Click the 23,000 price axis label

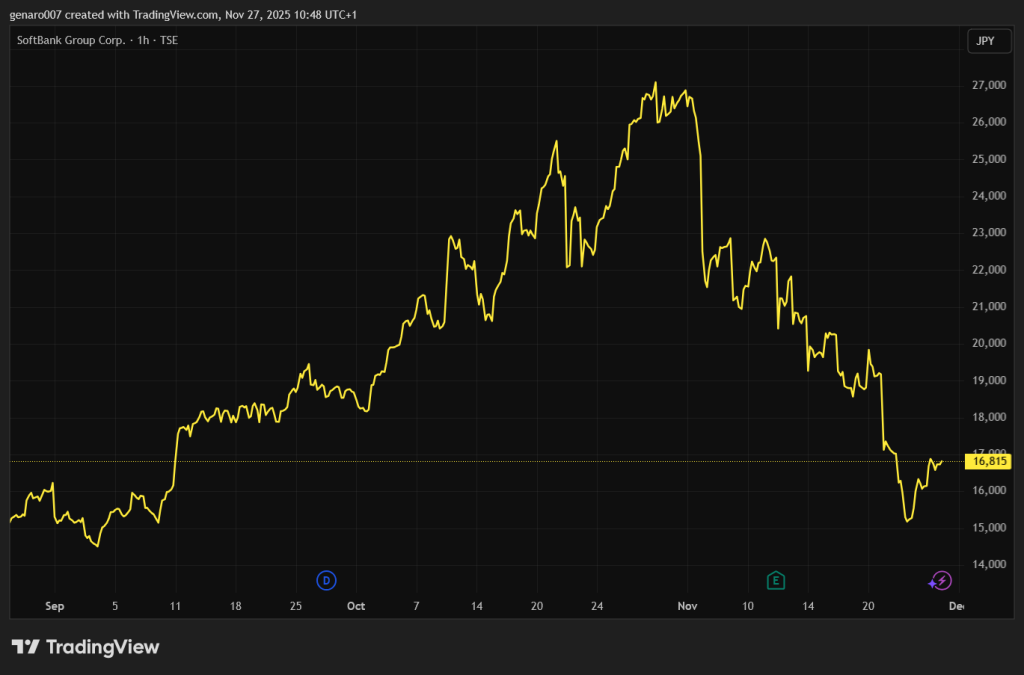(988, 233)
